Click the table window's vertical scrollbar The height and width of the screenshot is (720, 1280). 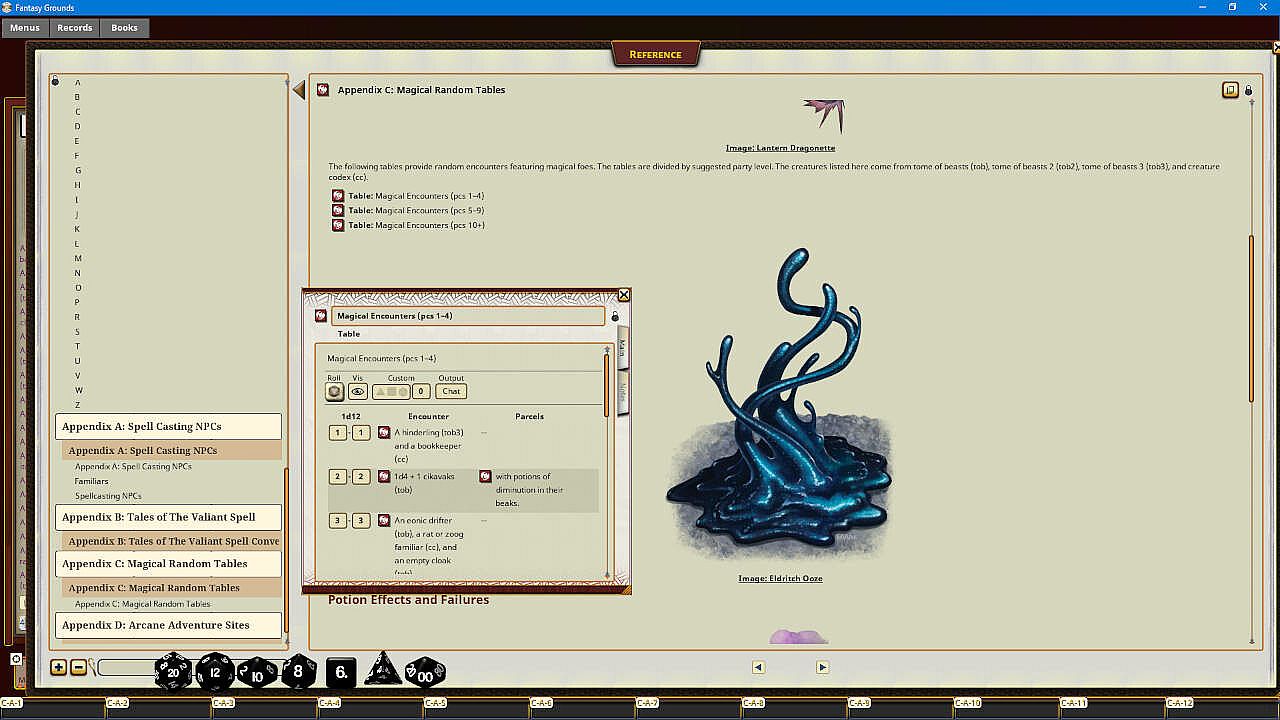click(x=606, y=385)
